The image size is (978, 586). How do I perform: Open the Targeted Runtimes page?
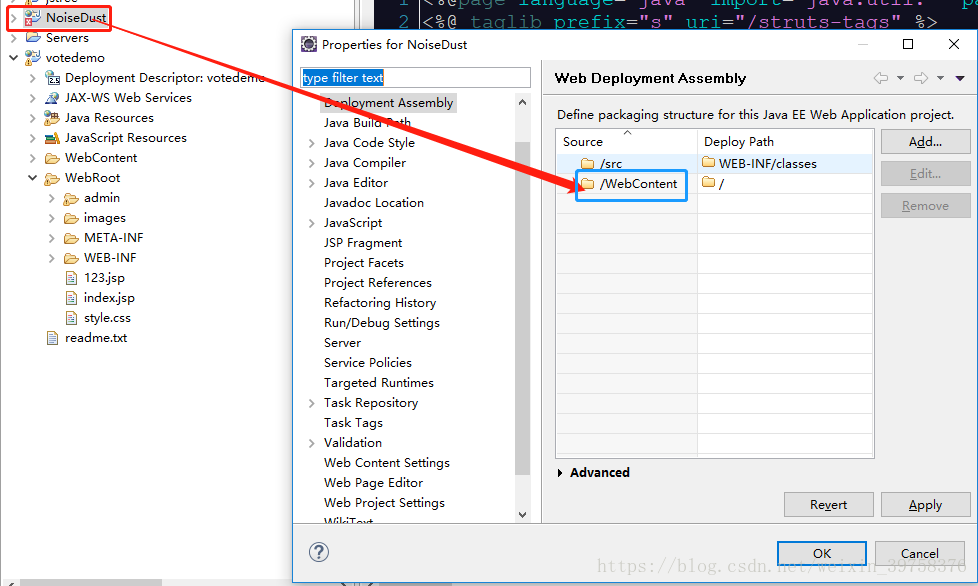(379, 382)
